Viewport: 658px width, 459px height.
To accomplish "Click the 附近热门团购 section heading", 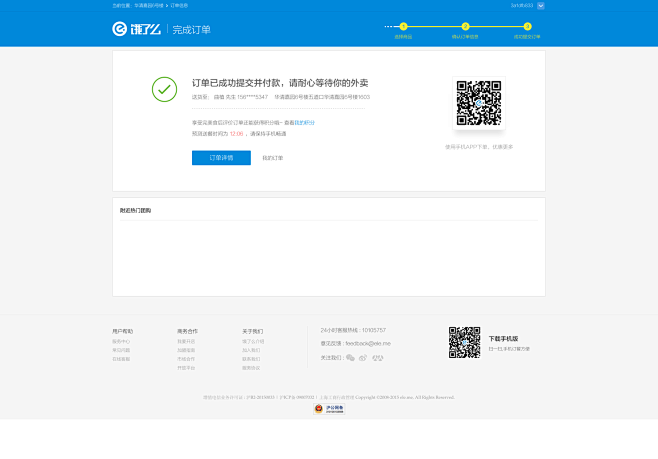I will (135, 210).
